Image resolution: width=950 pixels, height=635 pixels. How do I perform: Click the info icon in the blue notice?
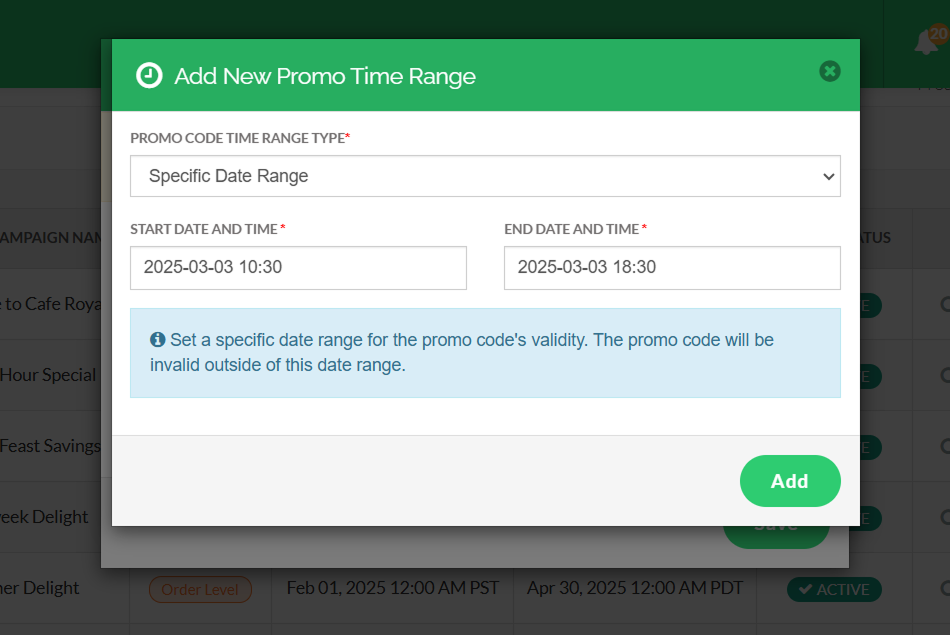(157, 340)
